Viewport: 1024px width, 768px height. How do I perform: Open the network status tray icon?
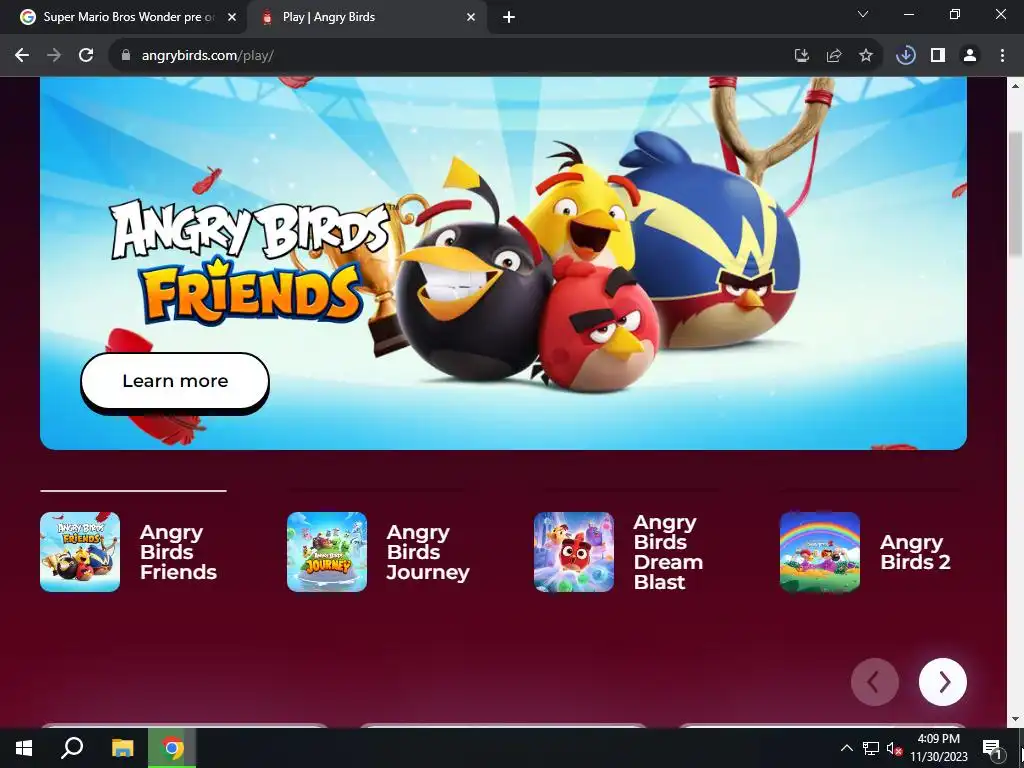point(871,748)
